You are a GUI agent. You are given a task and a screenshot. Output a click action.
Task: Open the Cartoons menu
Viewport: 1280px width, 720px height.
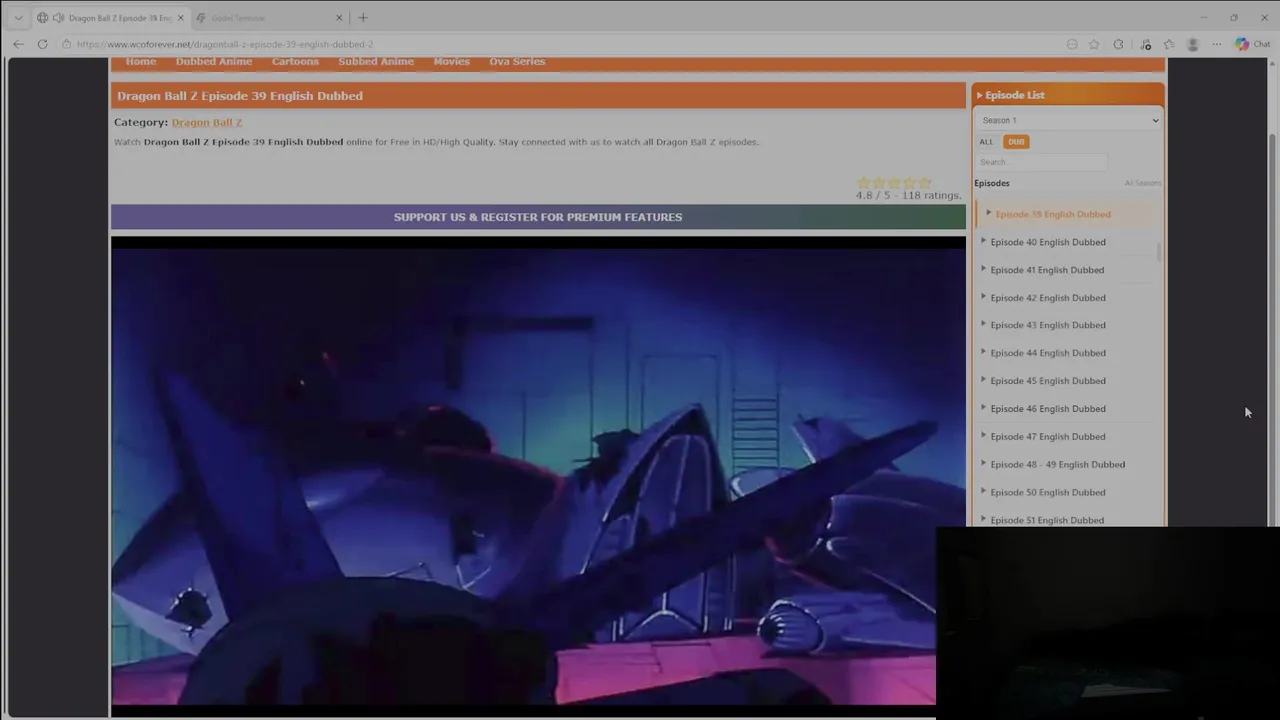(x=295, y=62)
